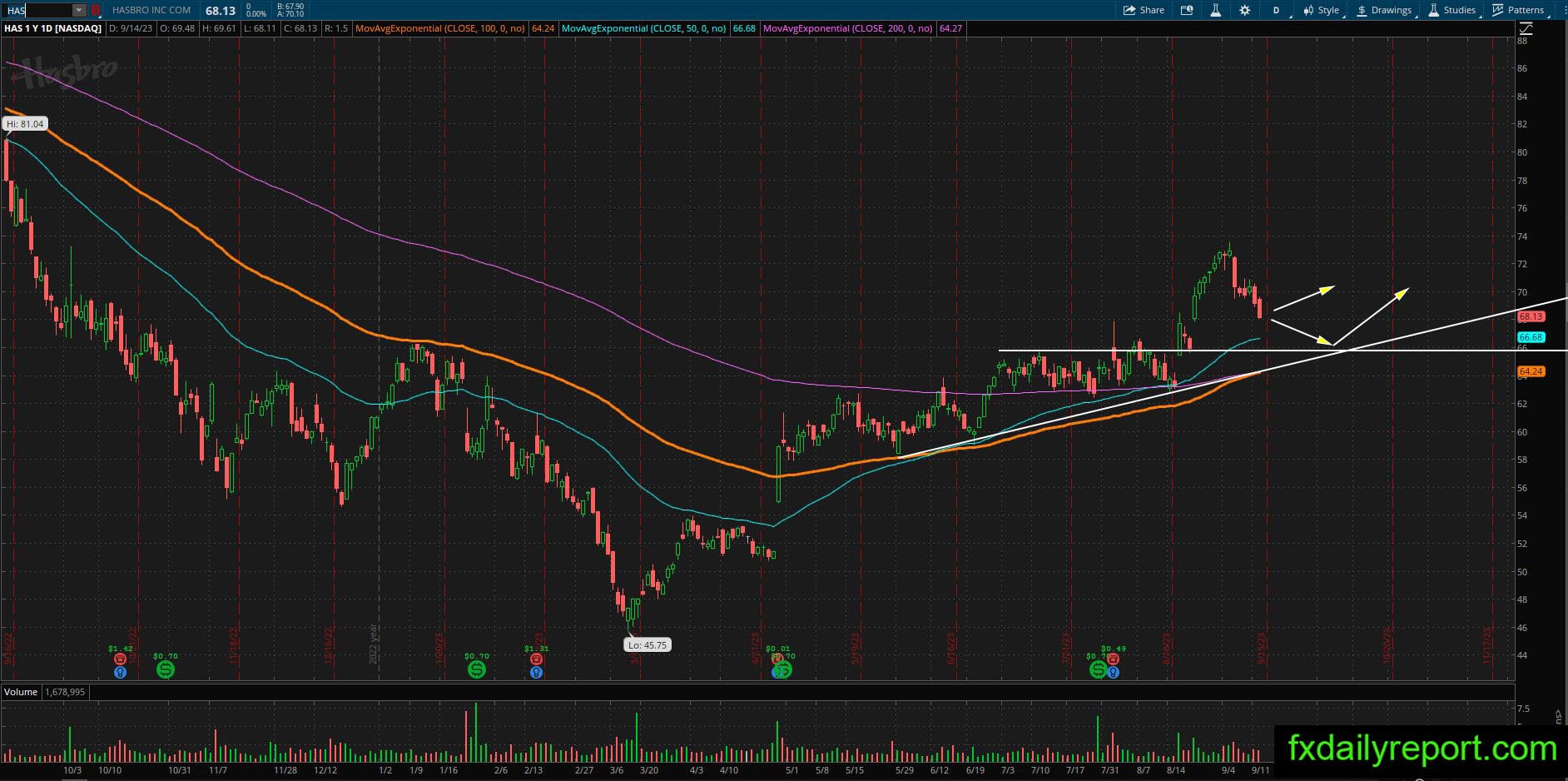This screenshot has width=1568, height=781.
Task: Click the "HAS 1 Y 1D [NASDAQ]" chart title
Action: (x=53, y=28)
